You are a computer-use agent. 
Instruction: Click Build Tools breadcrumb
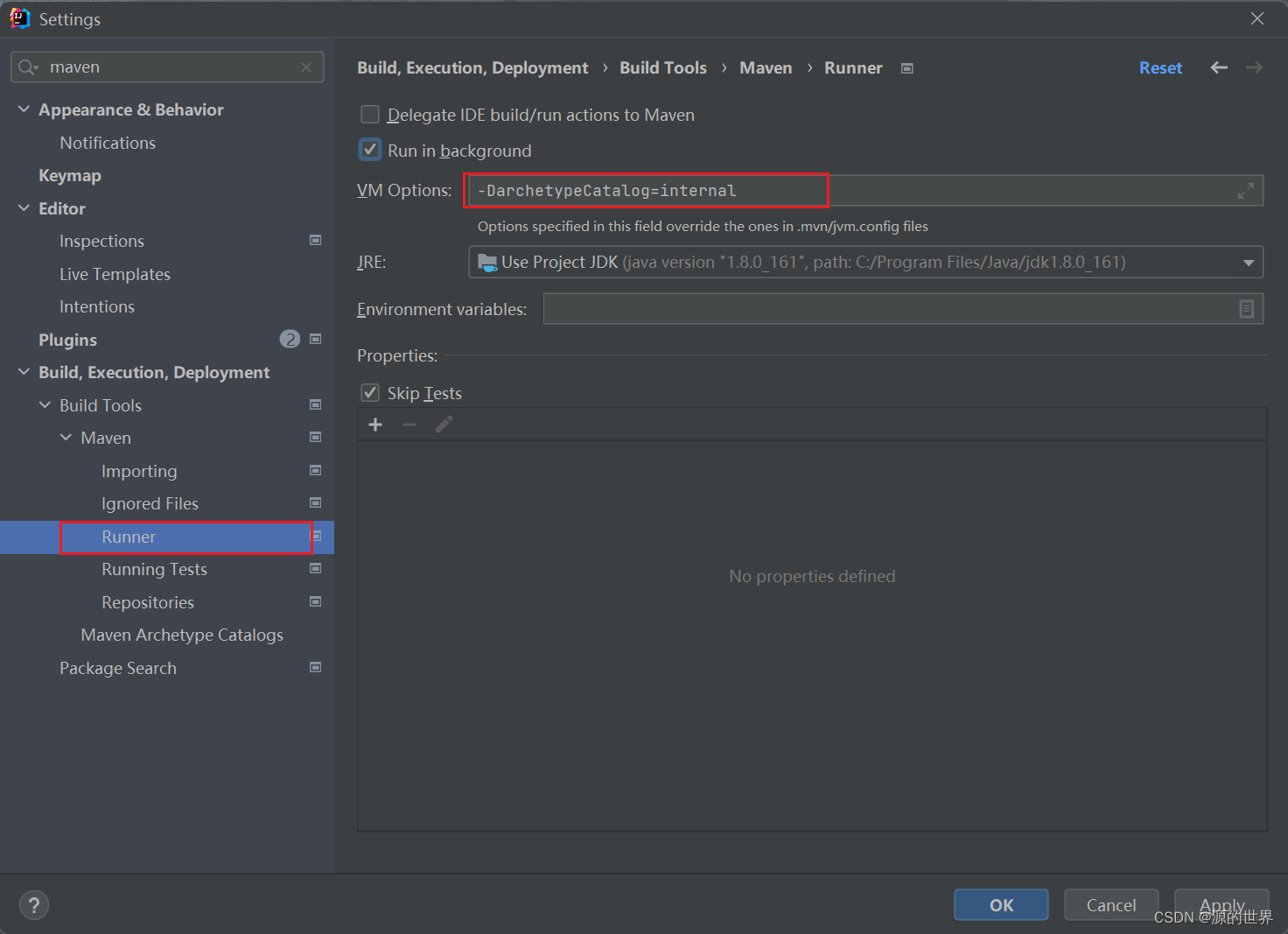pyautogui.click(x=663, y=67)
